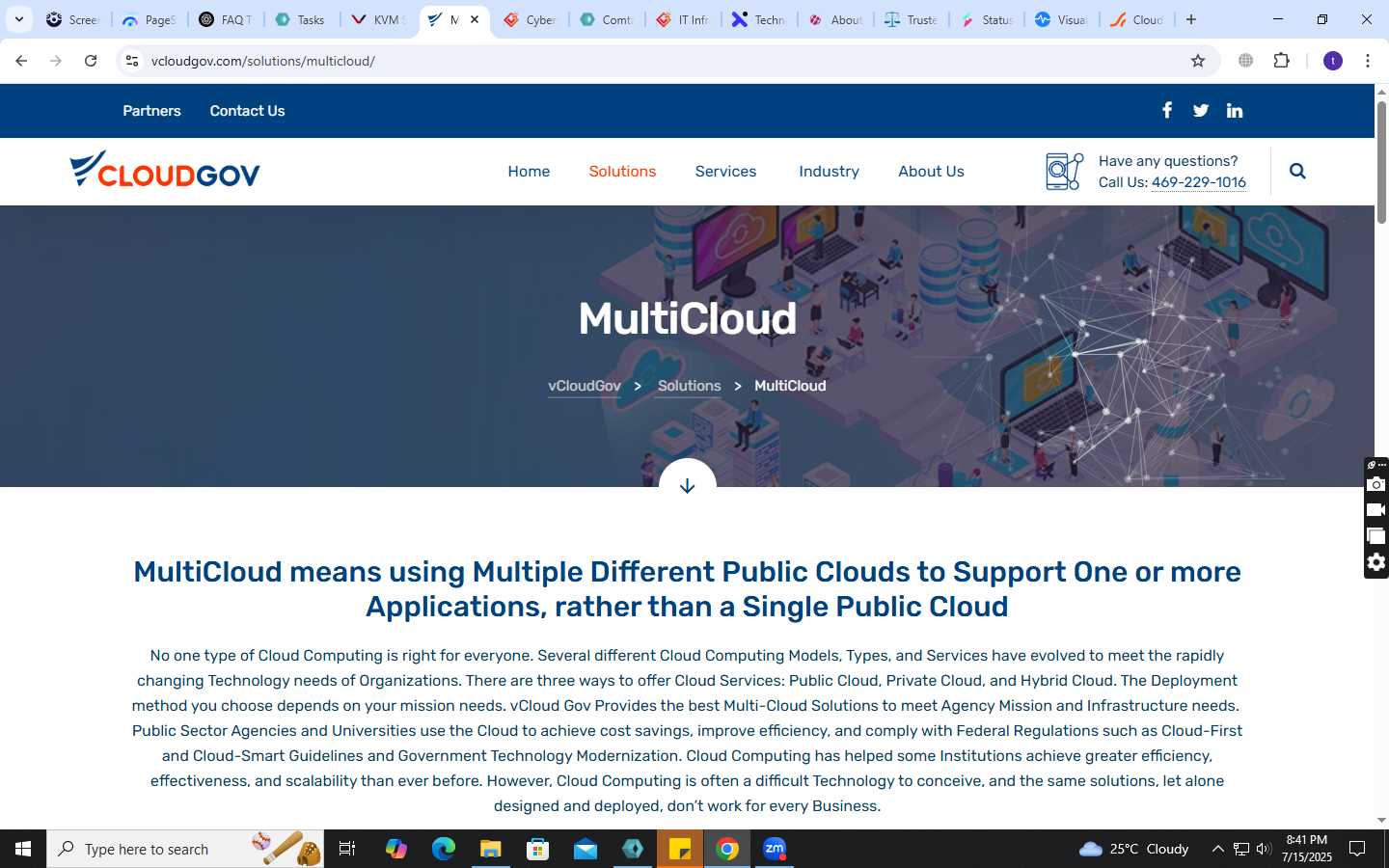Screen dimensions: 1389x868
Task: Bookmark this page with star icon
Action: (x=1198, y=61)
